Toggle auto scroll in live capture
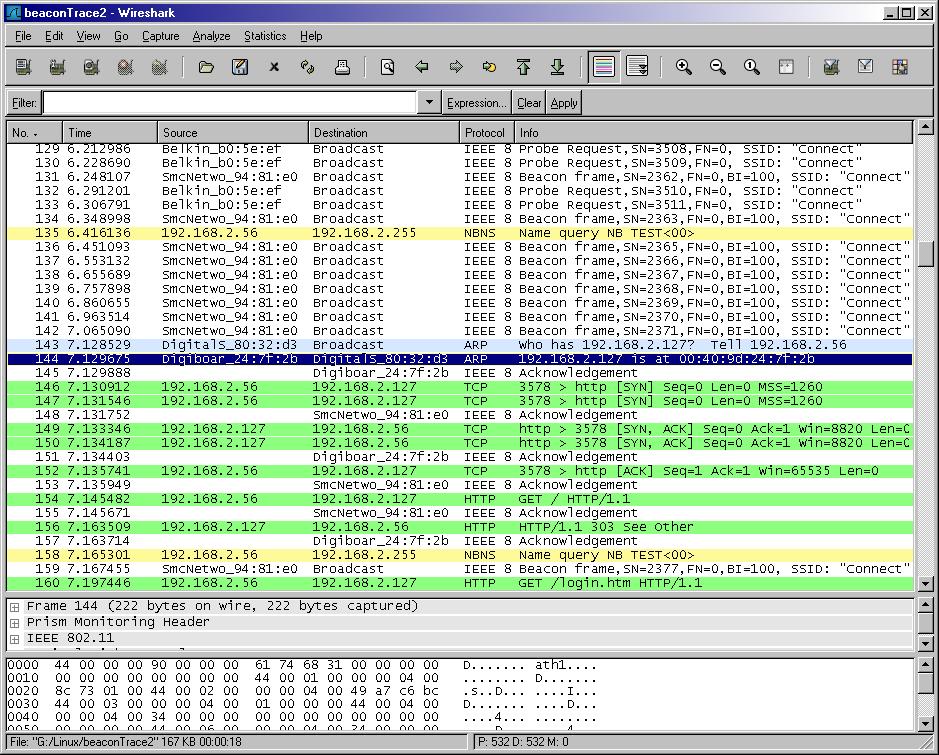The width and height of the screenshot is (939, 755). [637, 67]
